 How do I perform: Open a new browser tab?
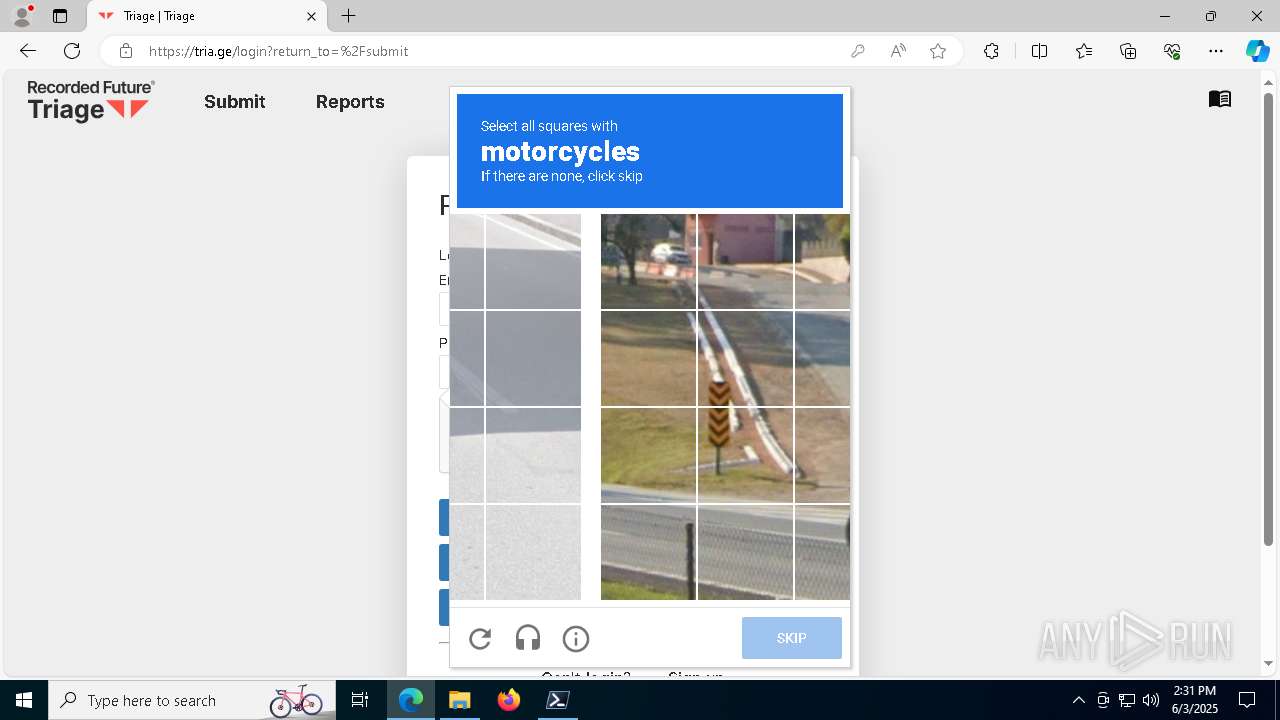tap(348, 16)
